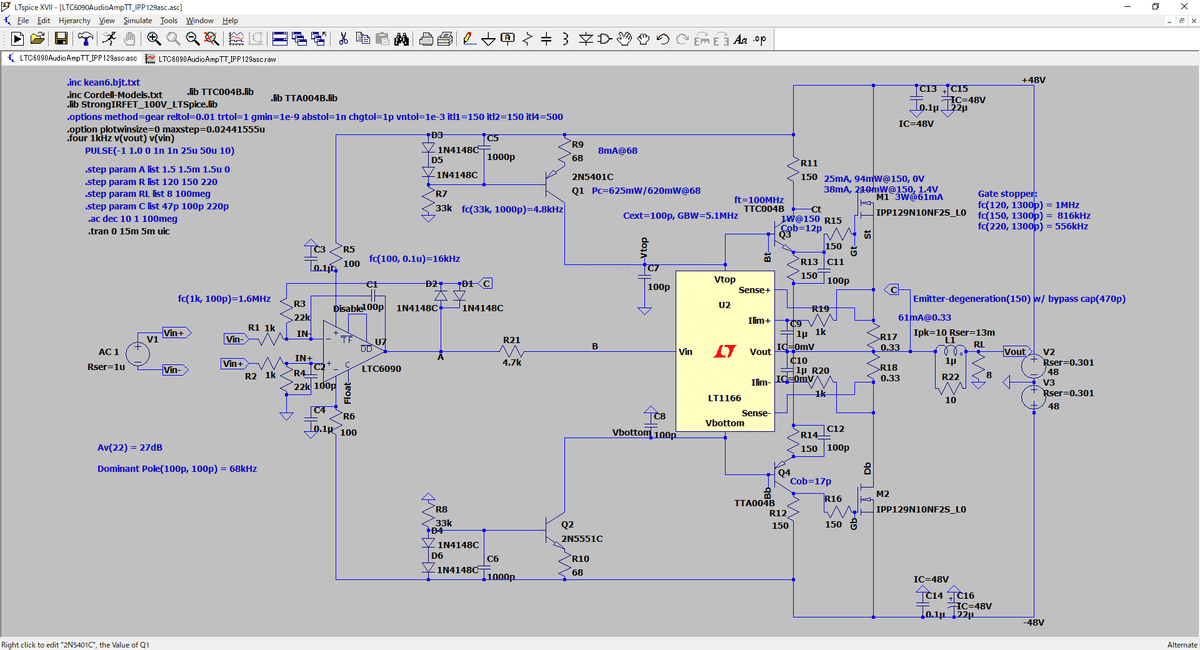Screen dimensions: 1200x650
Task: Open a file with the folder icon
Action: point(37,38)
